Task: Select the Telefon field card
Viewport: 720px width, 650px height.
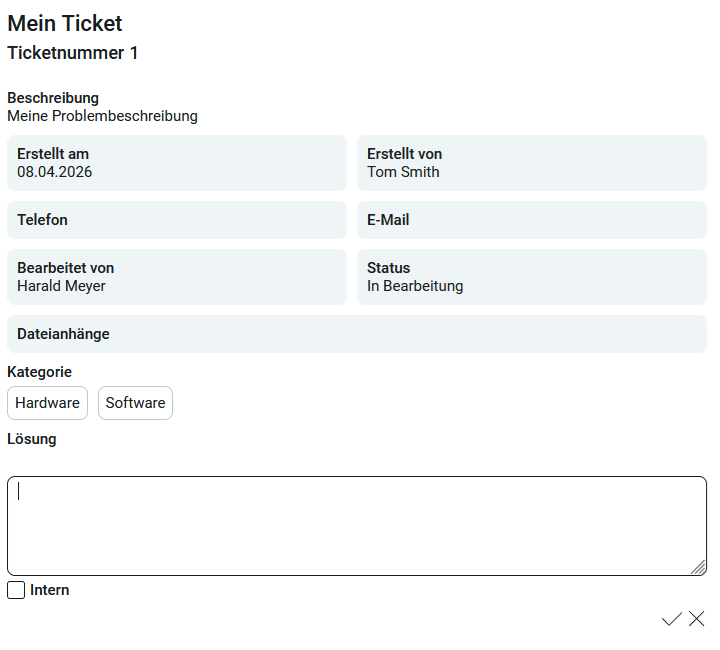Action: (177, 220)
